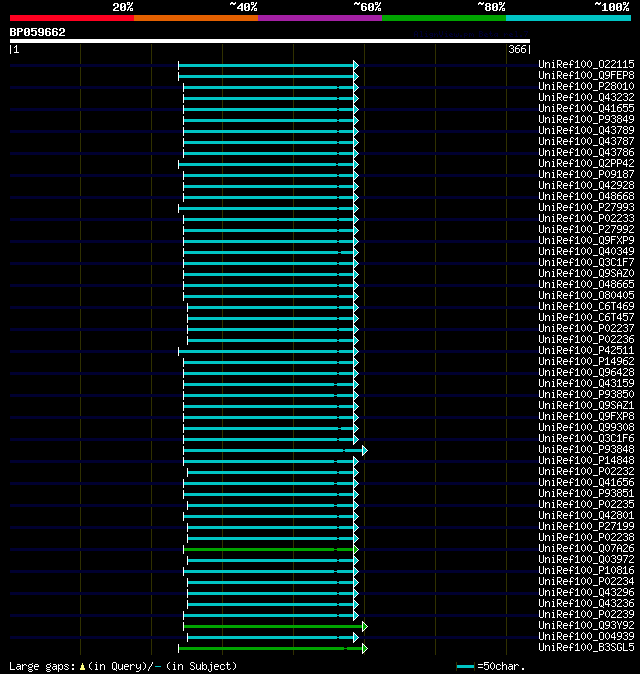The width and height of the screenshot is (640, 674).
Task: Select the query name BP059662
Action: (37, 32)
